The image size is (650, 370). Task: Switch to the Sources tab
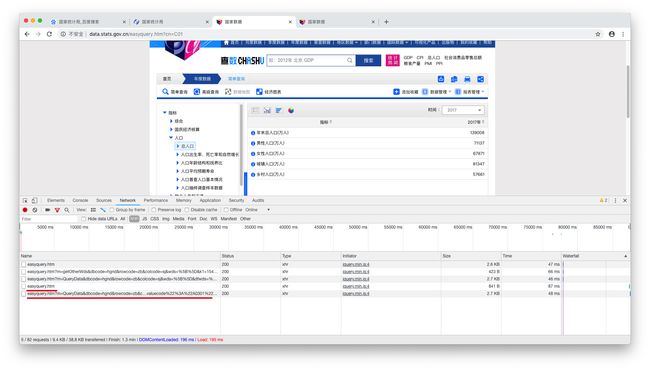coord(104,201)
